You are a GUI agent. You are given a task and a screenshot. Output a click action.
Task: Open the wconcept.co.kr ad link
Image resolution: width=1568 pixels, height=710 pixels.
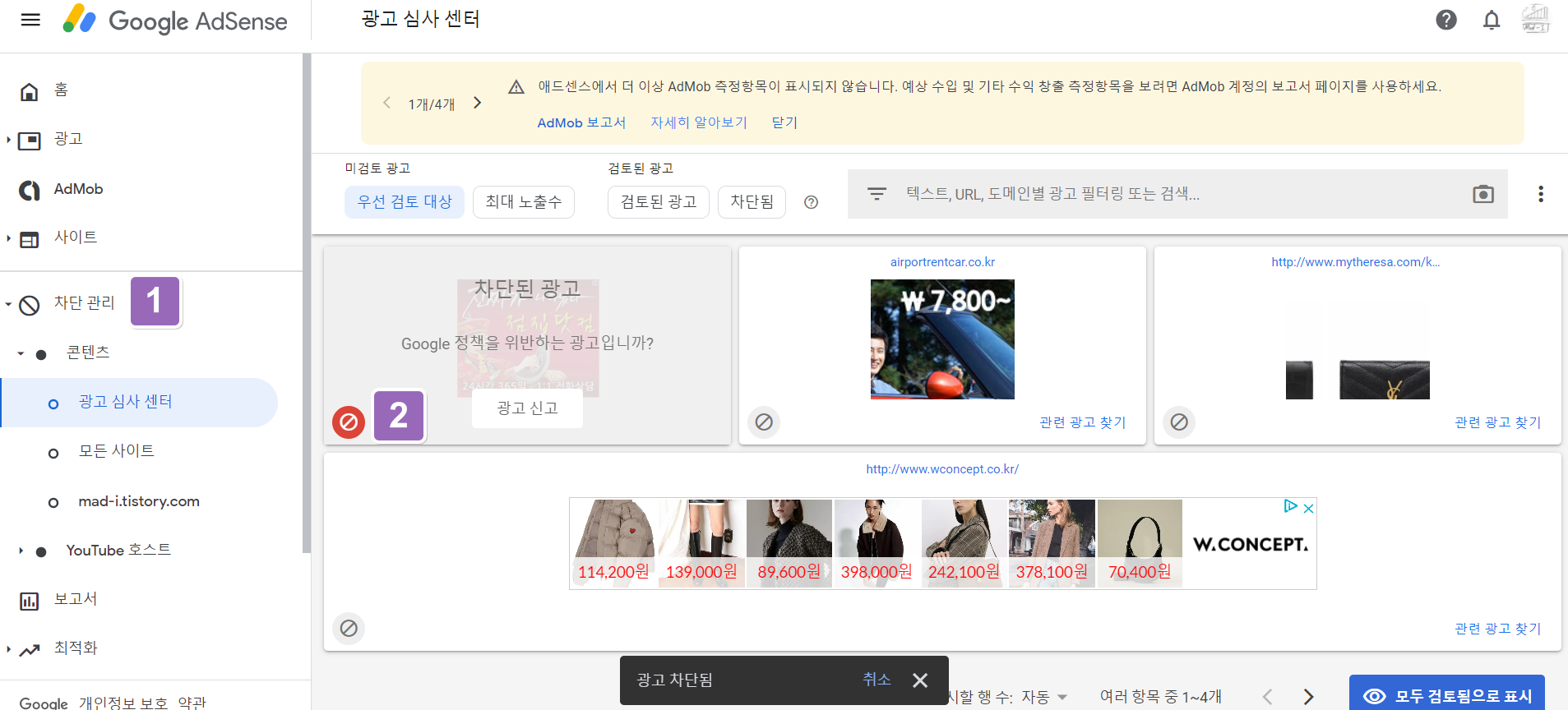942,469
